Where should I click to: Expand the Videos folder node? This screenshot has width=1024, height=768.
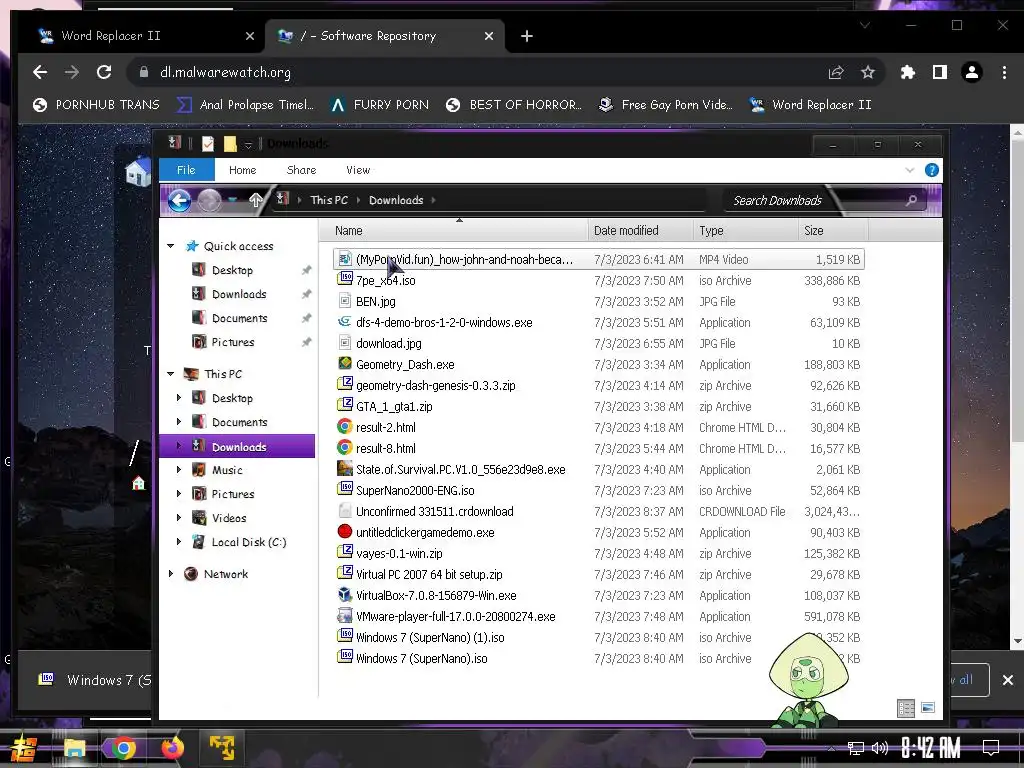tap(179, 518)
